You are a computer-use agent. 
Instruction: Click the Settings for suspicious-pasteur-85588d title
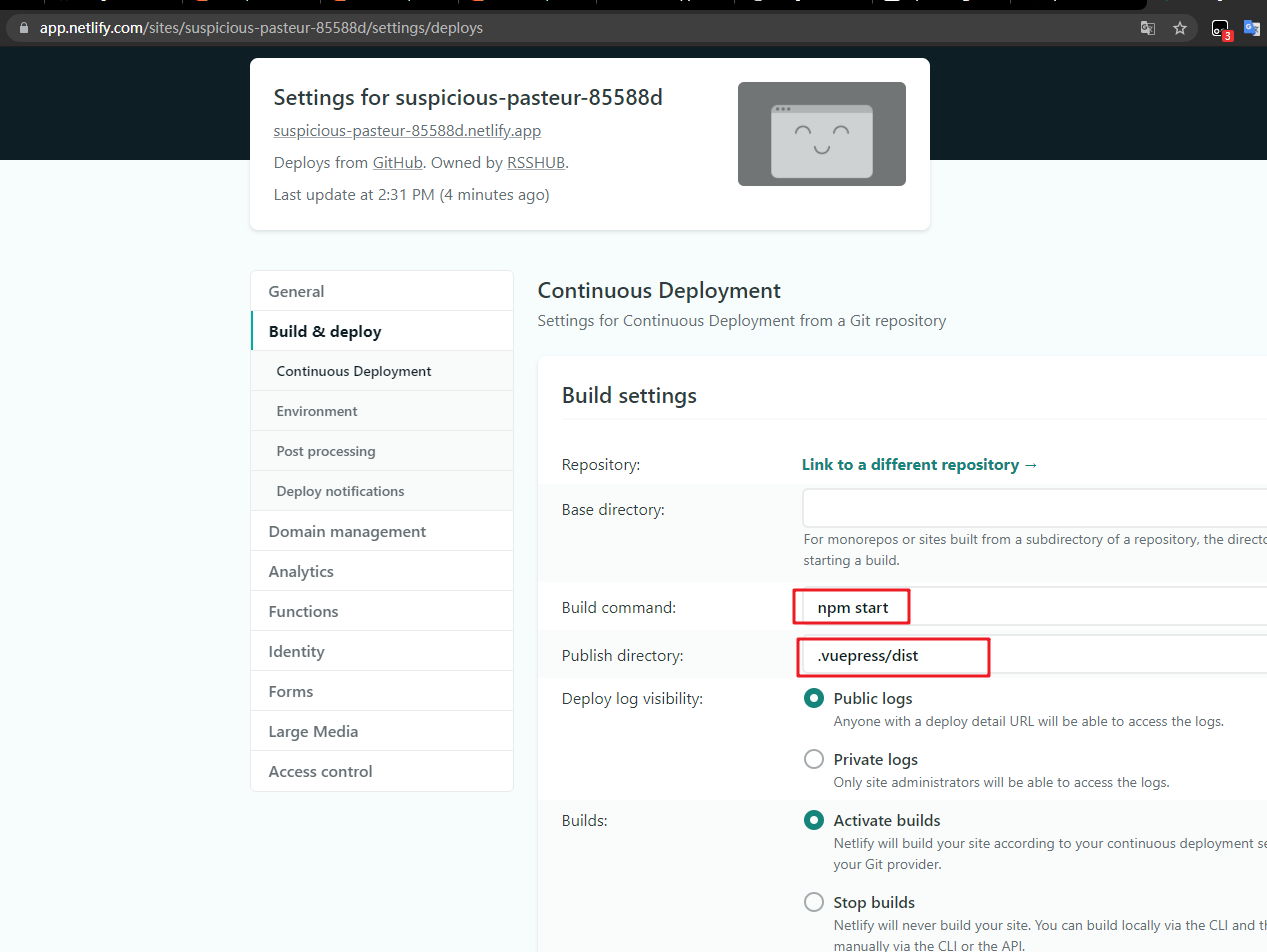point(468,97)
